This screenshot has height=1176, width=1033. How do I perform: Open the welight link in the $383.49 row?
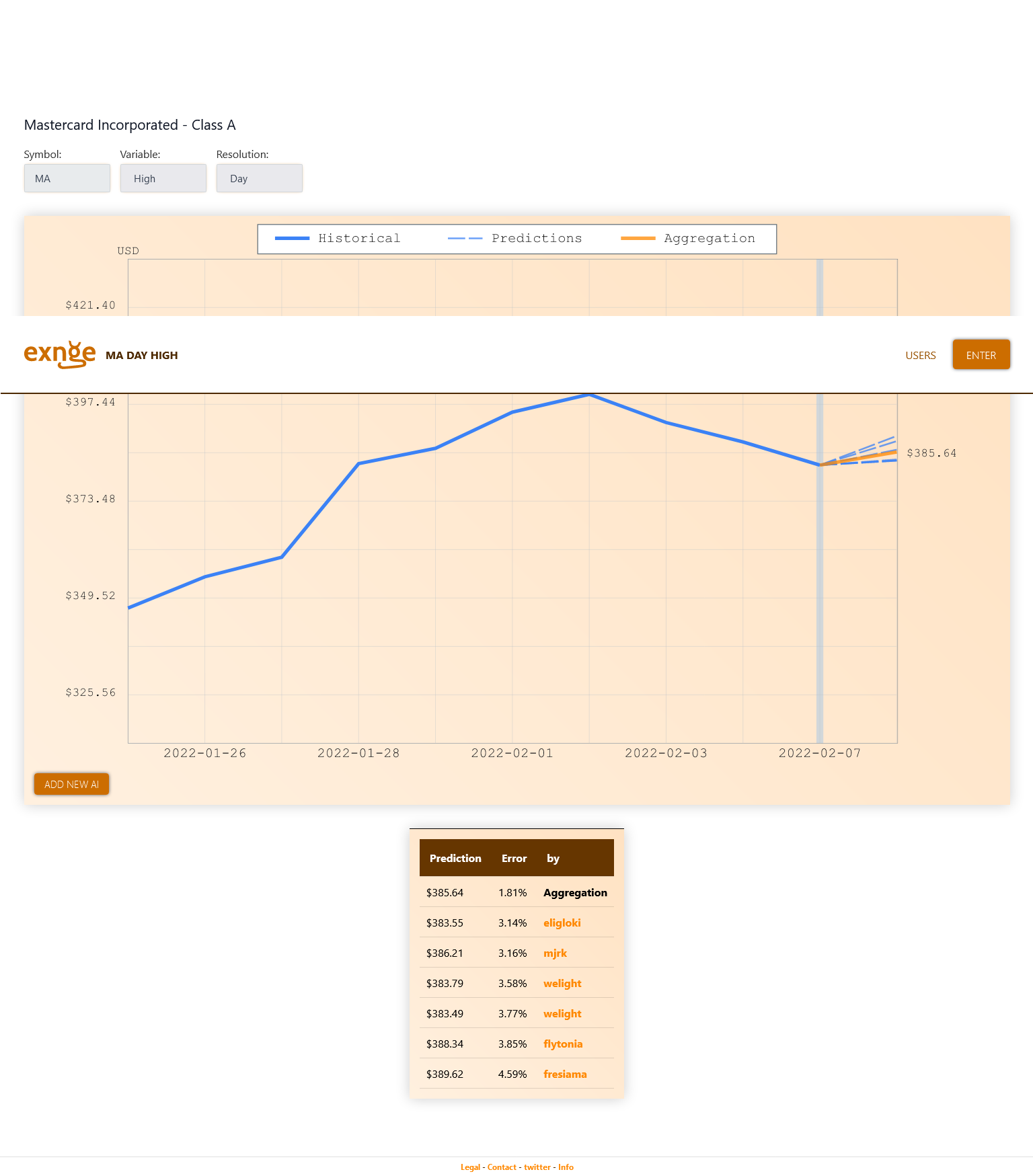pos(562,1013)
